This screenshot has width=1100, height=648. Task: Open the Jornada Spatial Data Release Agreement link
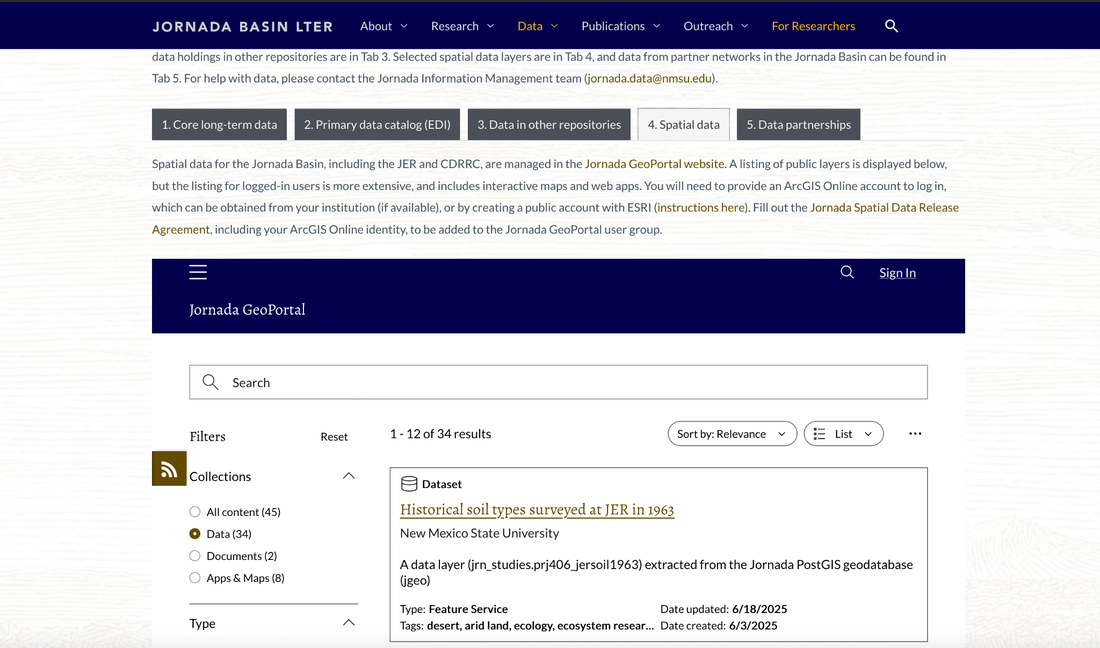pos(885,208)
